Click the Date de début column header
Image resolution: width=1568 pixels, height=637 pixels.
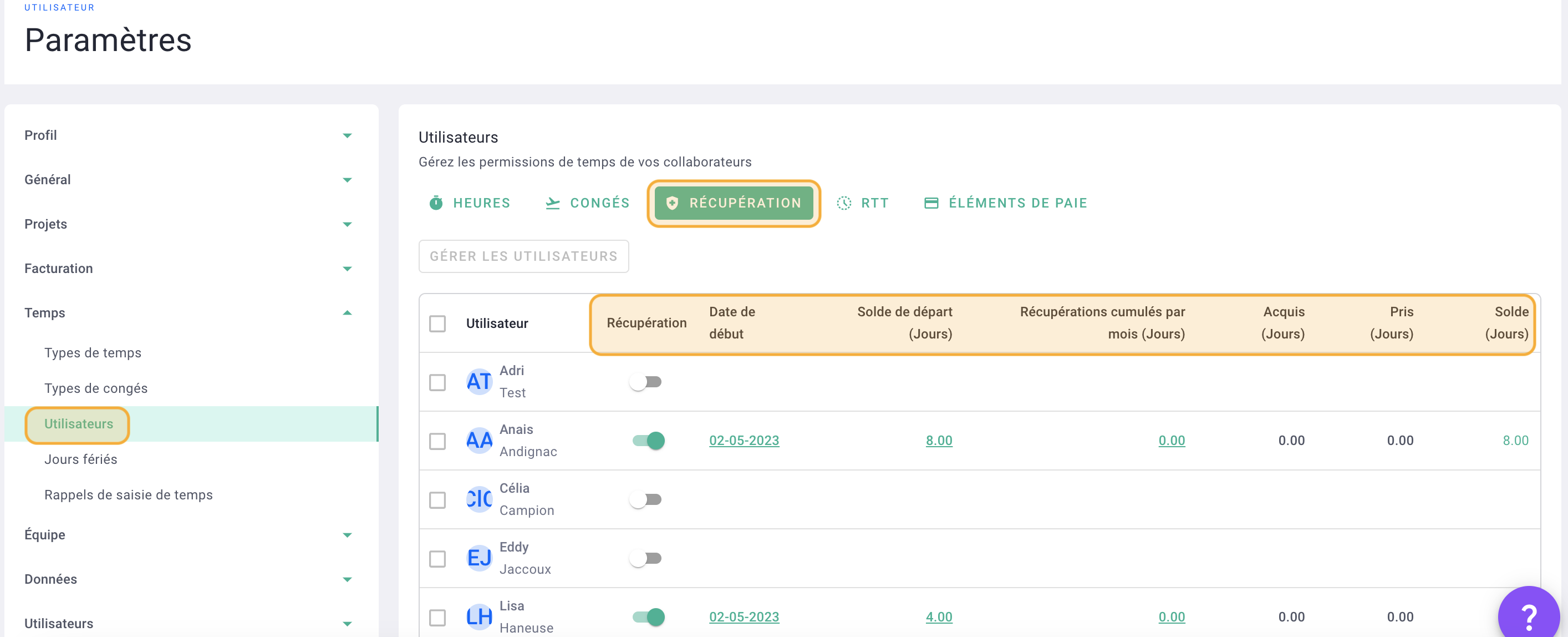click(x=732, y=323)
